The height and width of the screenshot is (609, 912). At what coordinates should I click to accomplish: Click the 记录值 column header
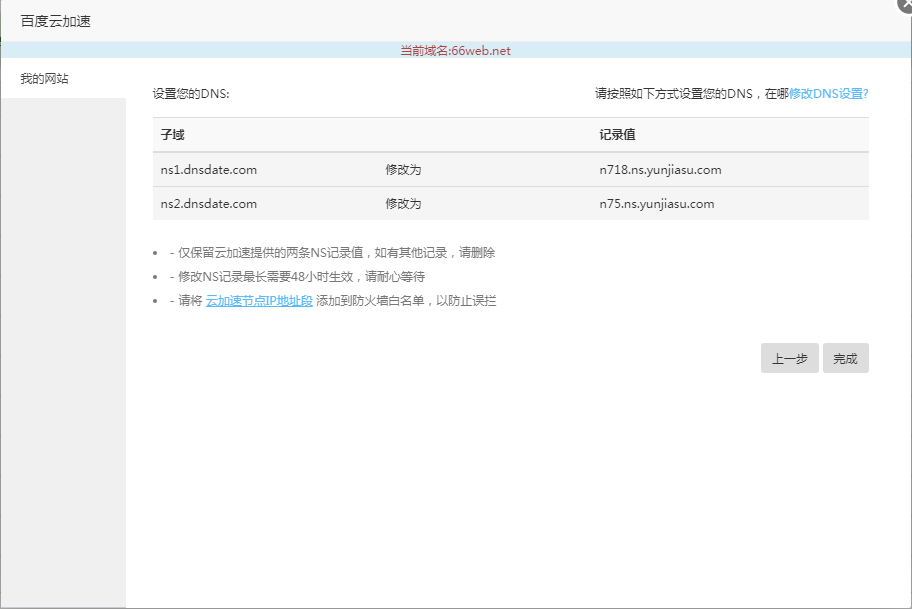[x=617, y=135]
